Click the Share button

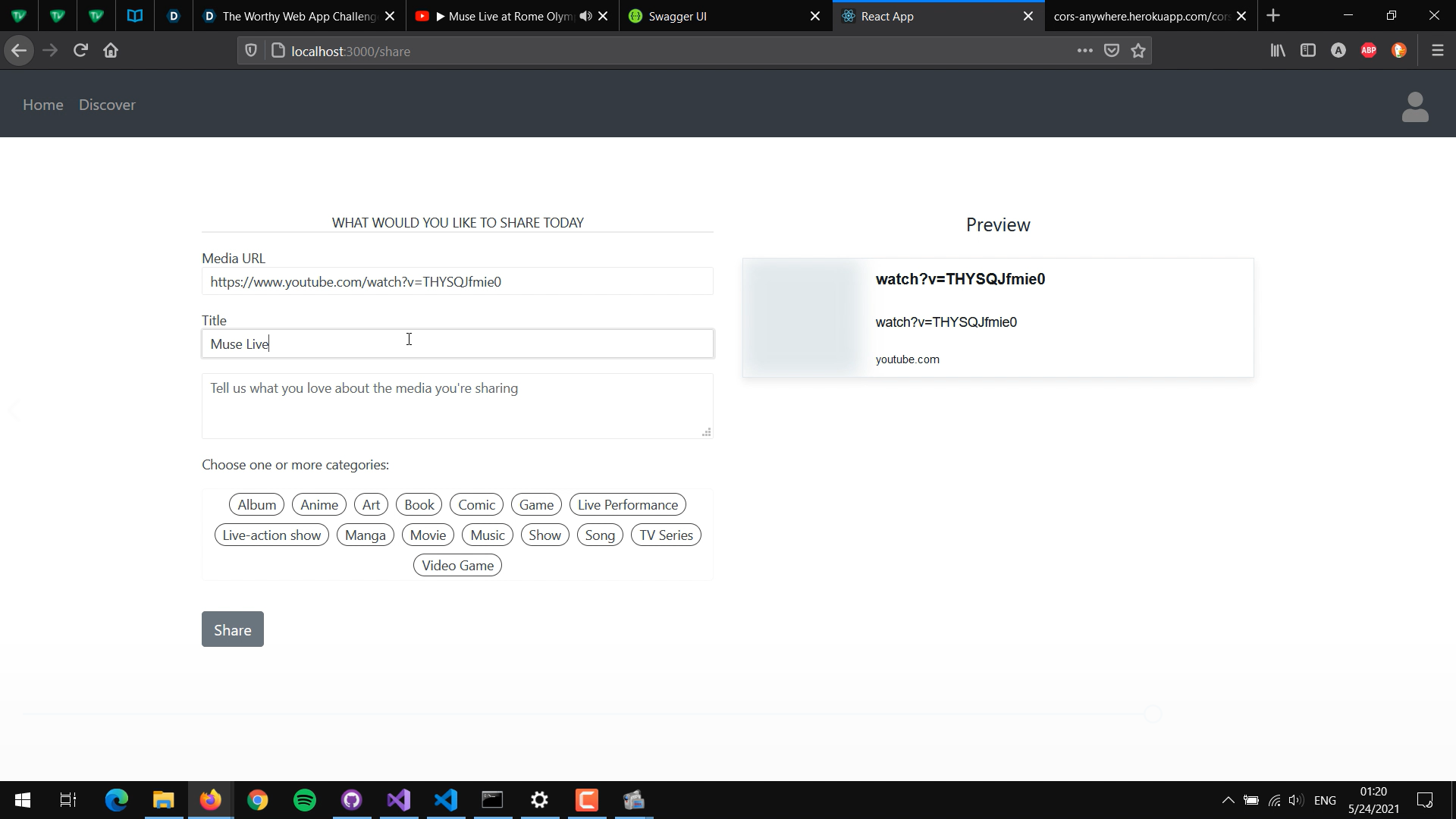pos(232,629)
